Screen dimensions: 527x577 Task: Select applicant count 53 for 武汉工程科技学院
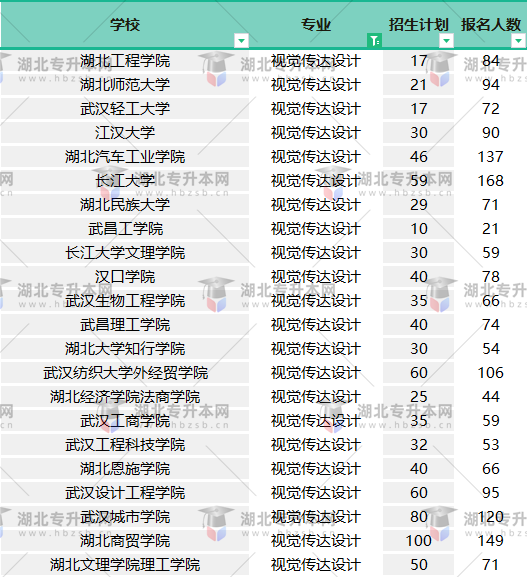pos(491,445)
